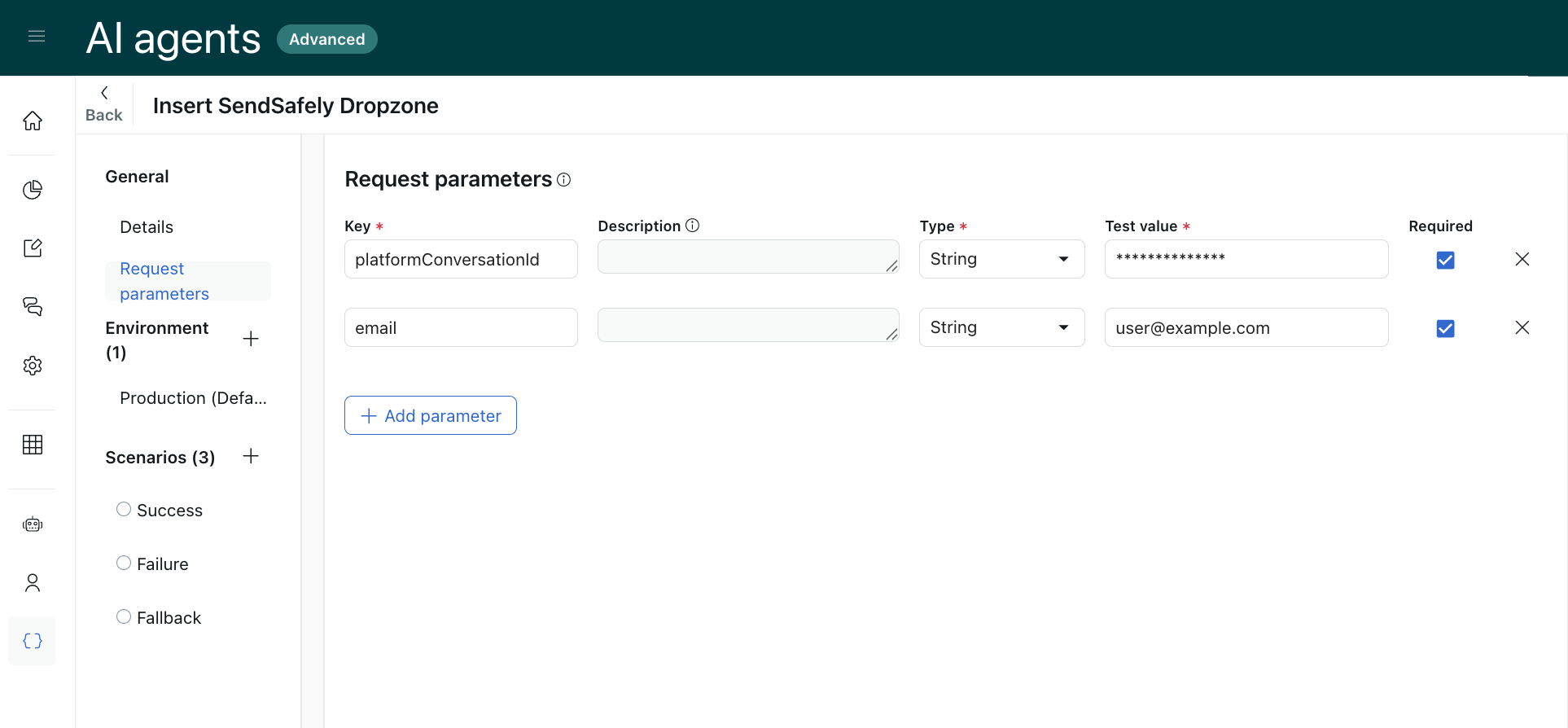Click info icon next to Description label
Viewport: 1568px width, 728px height.
[692, 226]
